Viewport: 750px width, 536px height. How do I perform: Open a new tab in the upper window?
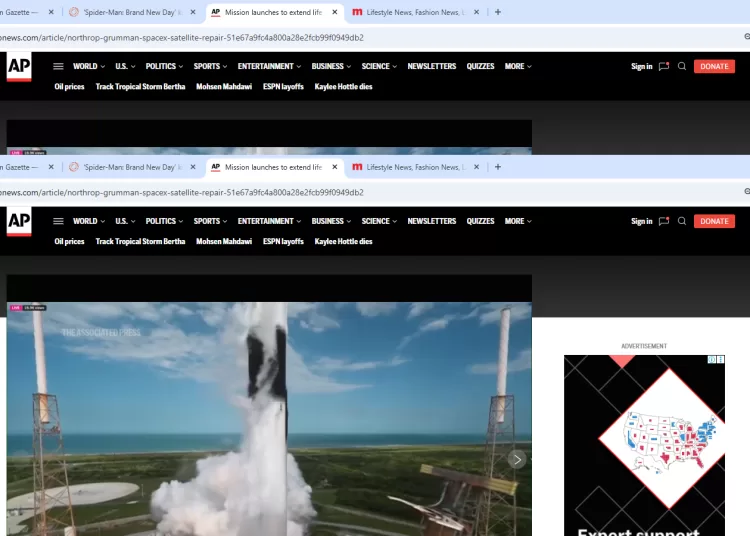point(498,12)
